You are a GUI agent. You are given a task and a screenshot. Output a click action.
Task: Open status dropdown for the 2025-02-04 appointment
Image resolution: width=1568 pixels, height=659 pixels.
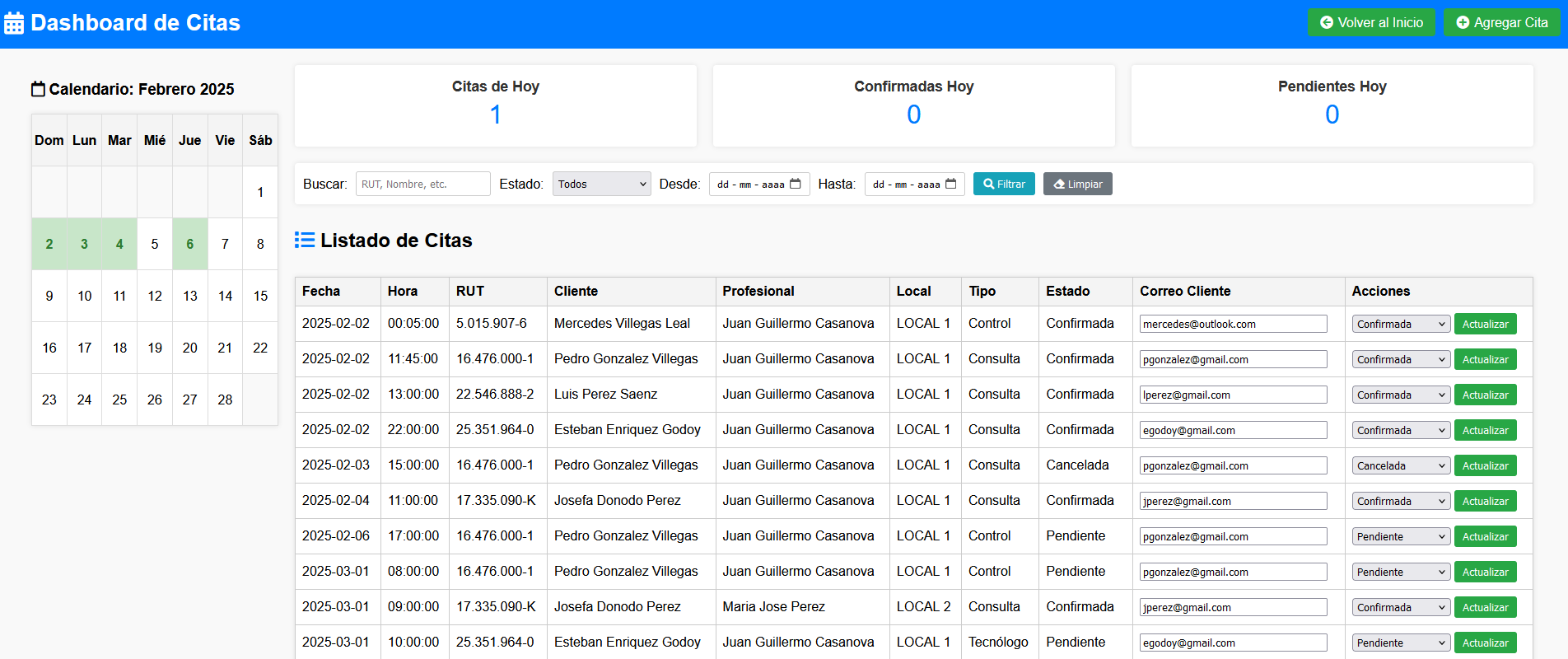click(1401, 501)
